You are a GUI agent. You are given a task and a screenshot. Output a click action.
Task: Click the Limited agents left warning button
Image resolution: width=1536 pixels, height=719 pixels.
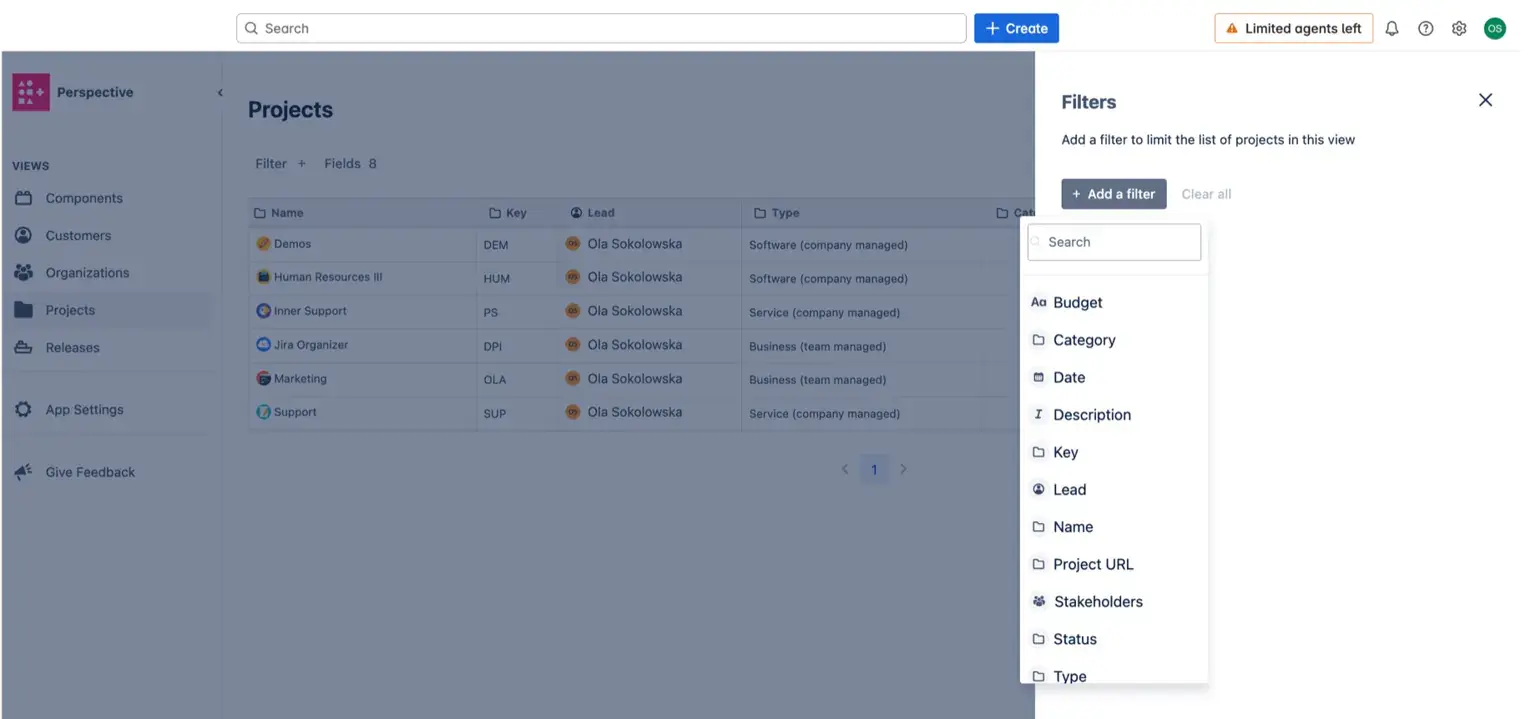pyautogui.click(x=1293, y=29)
